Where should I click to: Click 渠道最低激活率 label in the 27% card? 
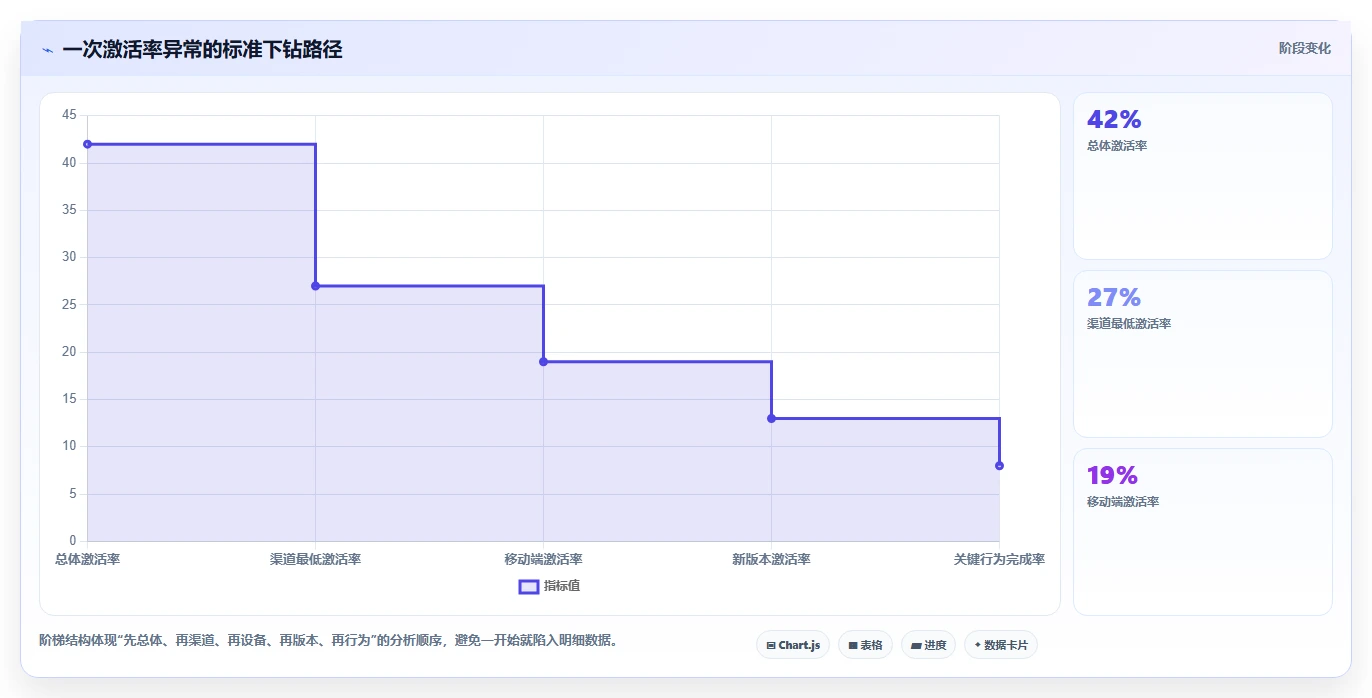tap(1129, 324)
